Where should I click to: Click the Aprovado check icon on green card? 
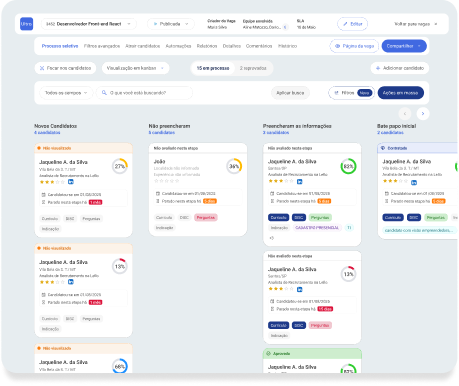(x=268, y=353)
